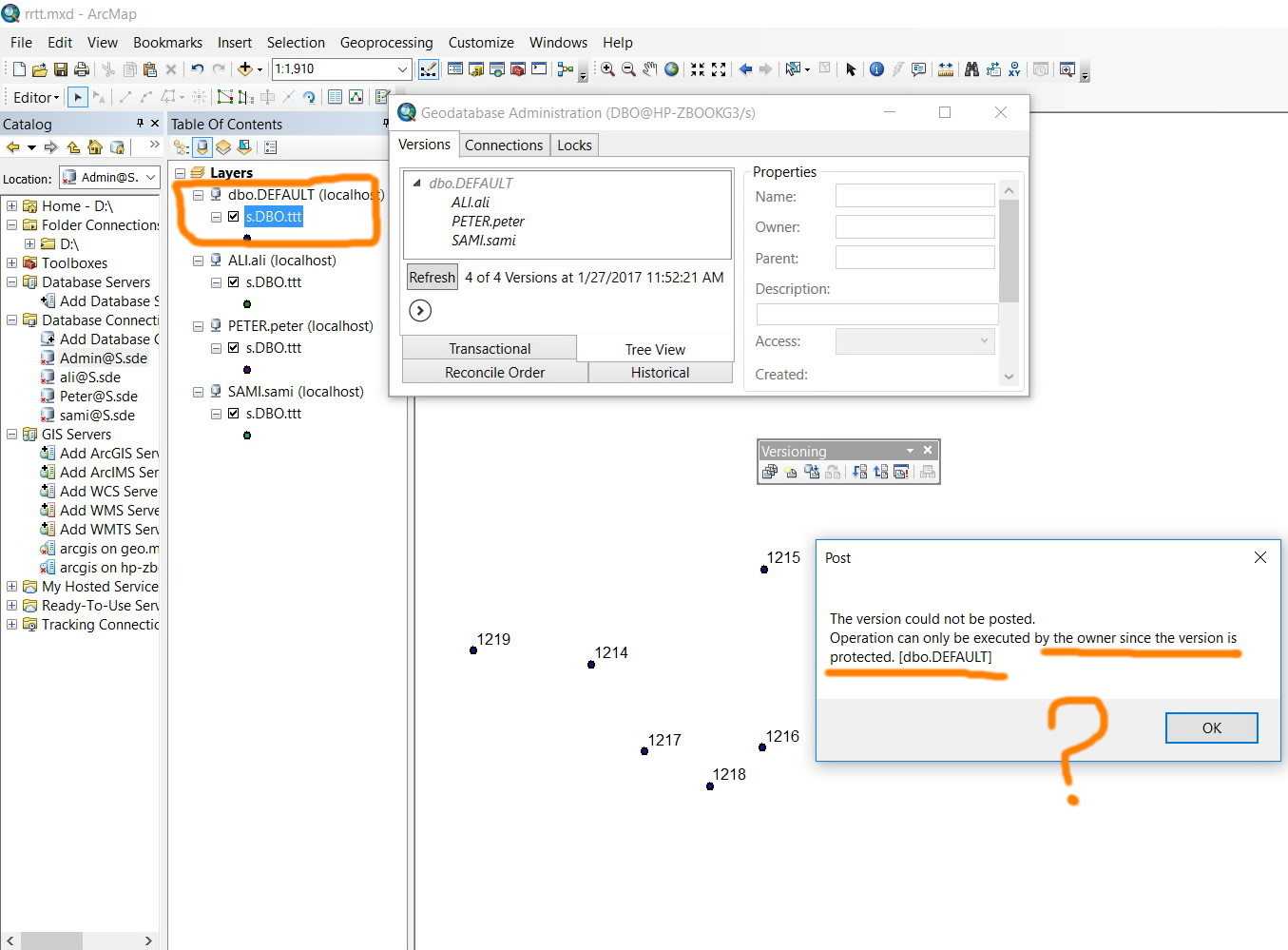Click the Refresh versions button
1288x950 pixels.
coord(433,278)
